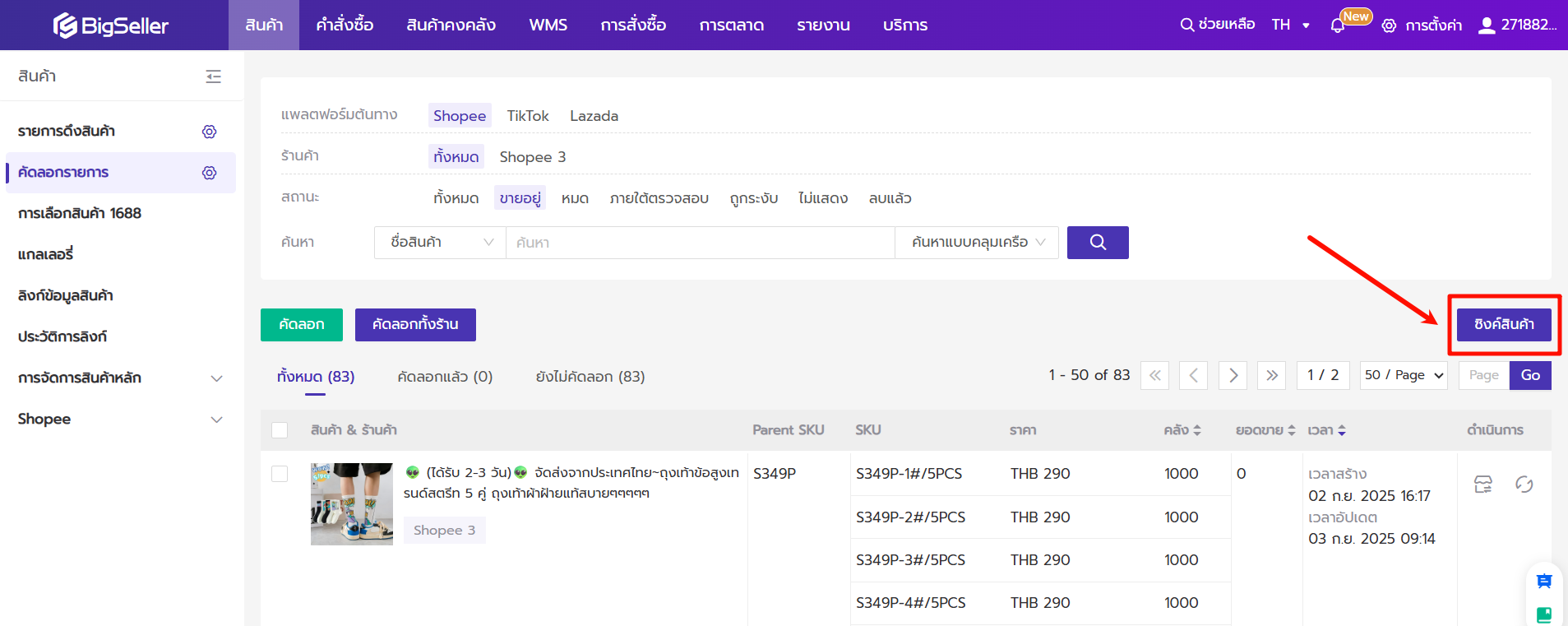This screenshot has width=1568, height=626.
Task: Open settings gear beside คัดลอกรายการ
Action: pyautogui.click(x=210, y=173)
